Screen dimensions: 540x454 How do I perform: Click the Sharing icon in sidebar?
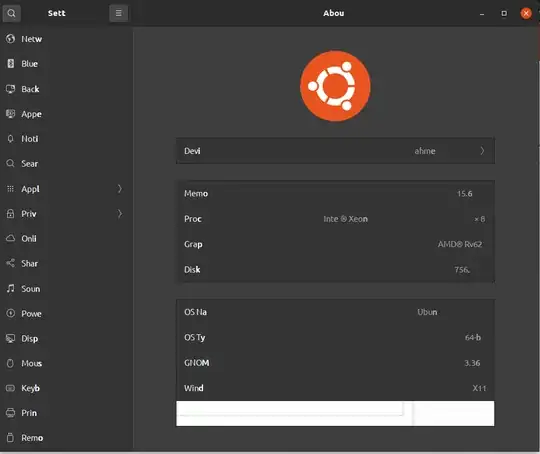pos(10,263)
